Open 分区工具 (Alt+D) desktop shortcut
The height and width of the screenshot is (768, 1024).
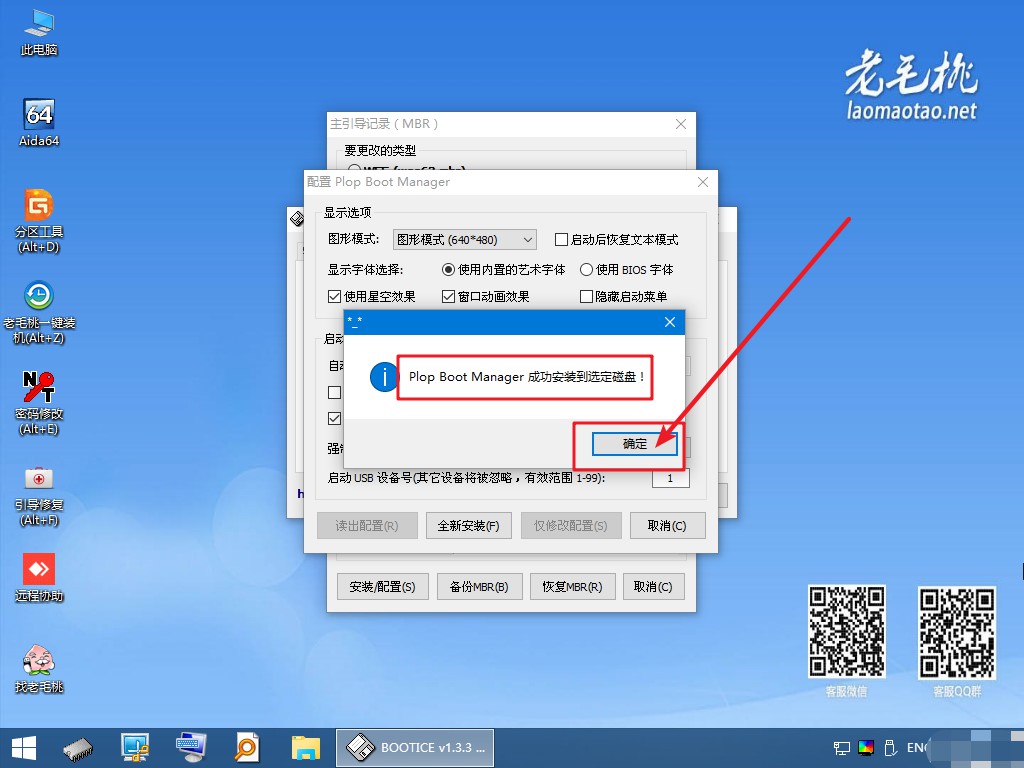39,221
